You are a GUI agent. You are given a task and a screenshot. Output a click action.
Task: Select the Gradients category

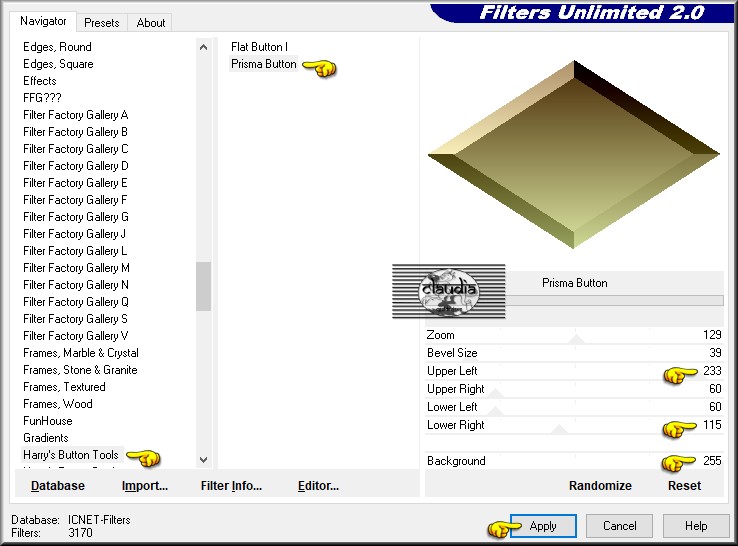click(x=46, y=438)
